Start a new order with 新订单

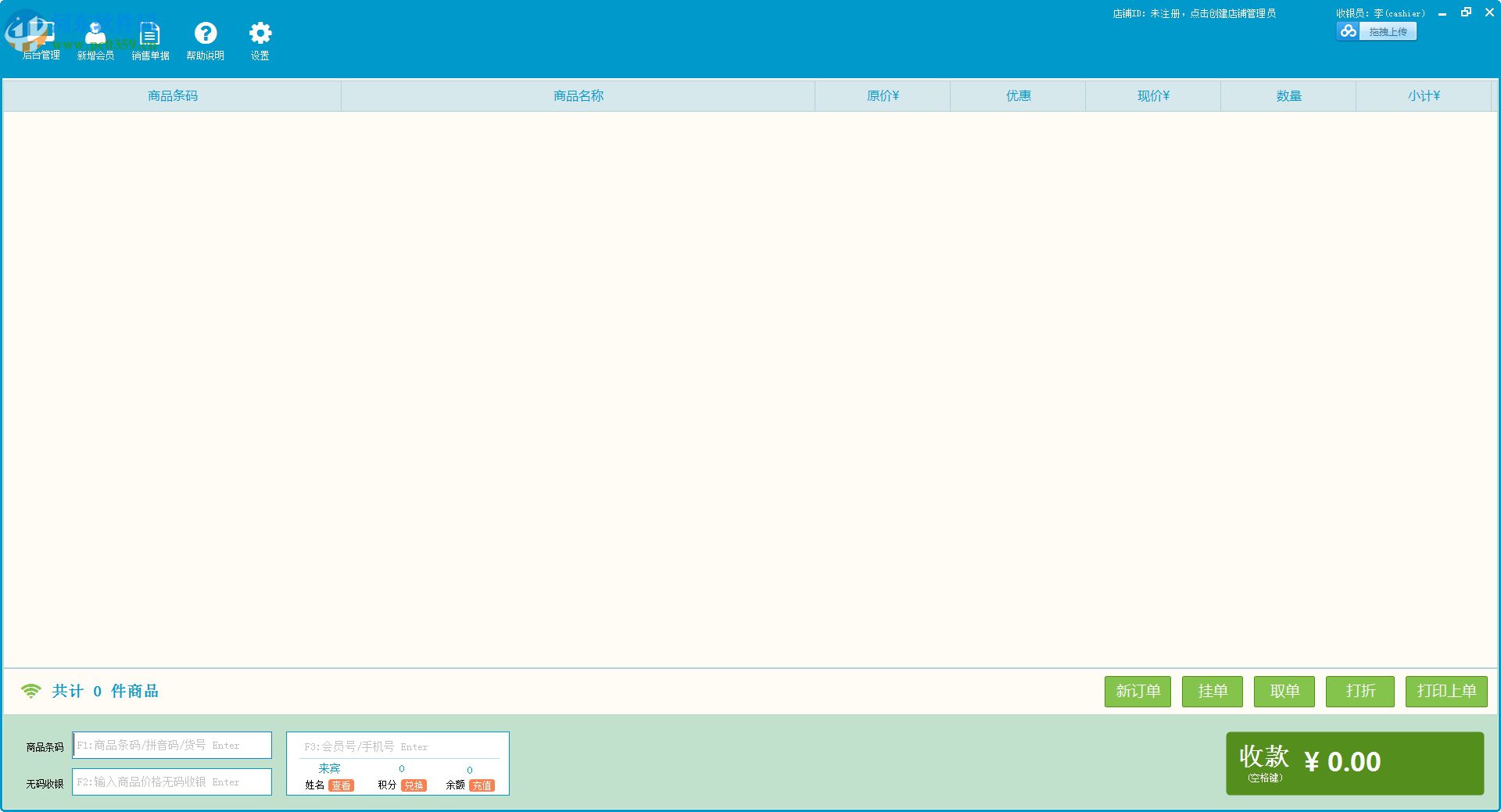[1137, 692]
